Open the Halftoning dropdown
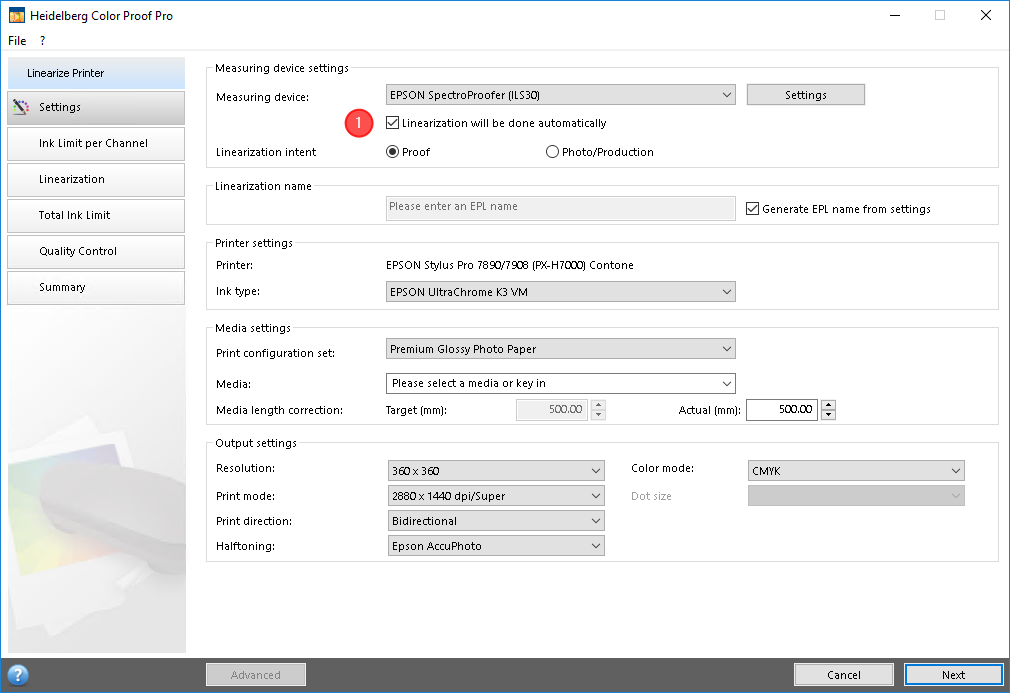1010x693 pixels. coord(496,546)
